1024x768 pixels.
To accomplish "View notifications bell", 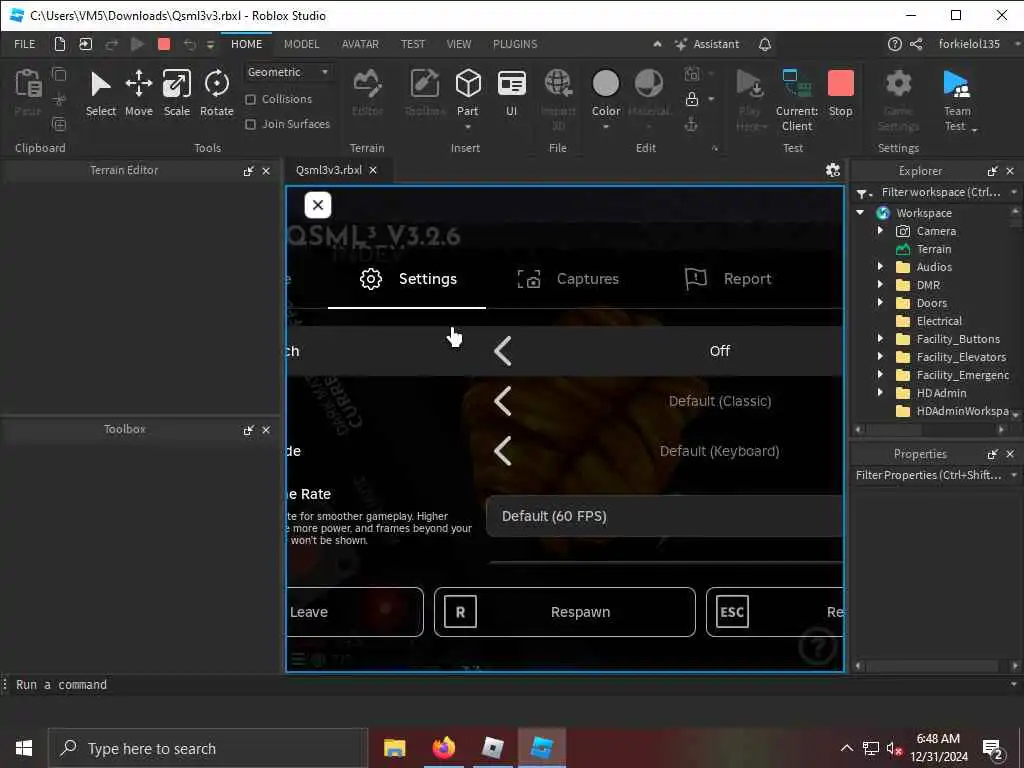I will pos(765,44).
